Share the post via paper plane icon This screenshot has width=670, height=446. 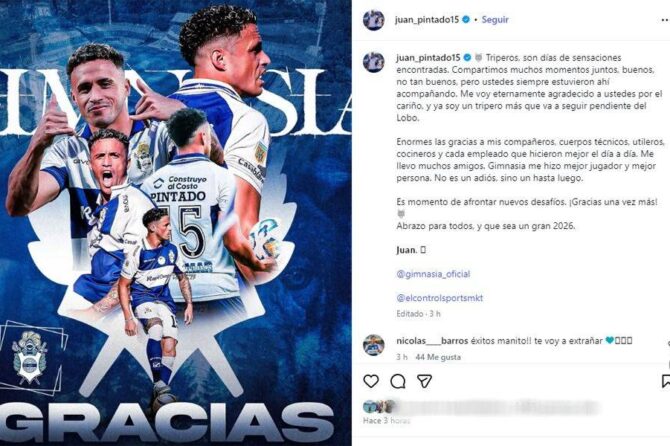424,381
